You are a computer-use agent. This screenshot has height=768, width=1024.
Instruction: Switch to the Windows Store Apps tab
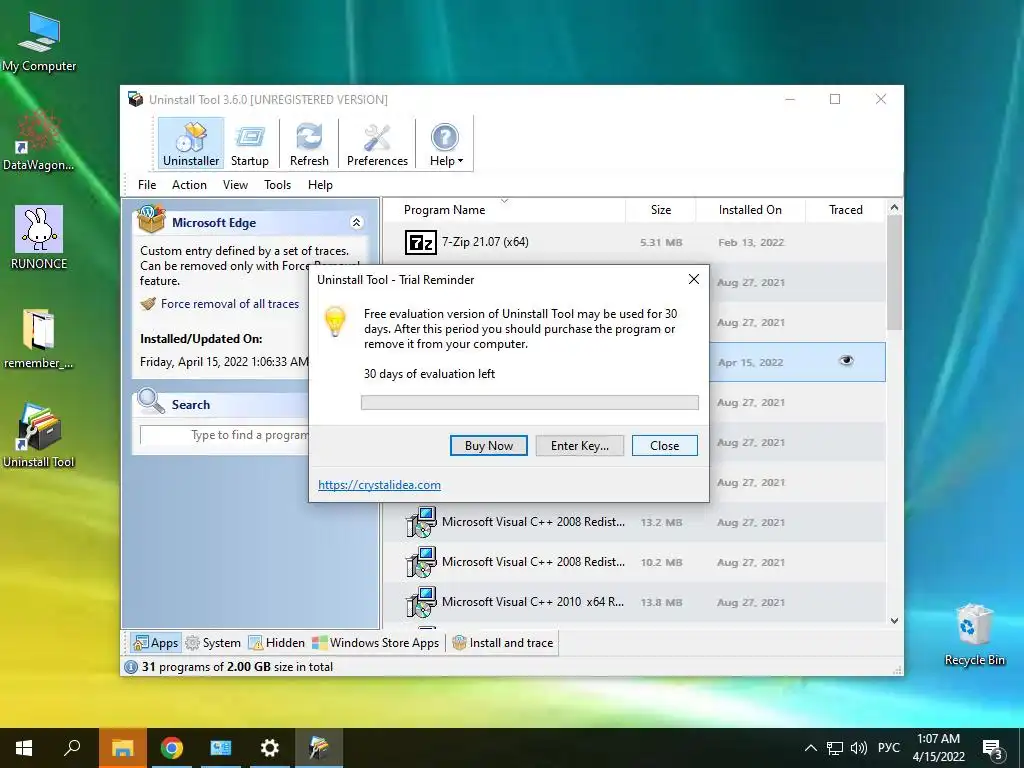pyautogui.click(x=376, y=643)
